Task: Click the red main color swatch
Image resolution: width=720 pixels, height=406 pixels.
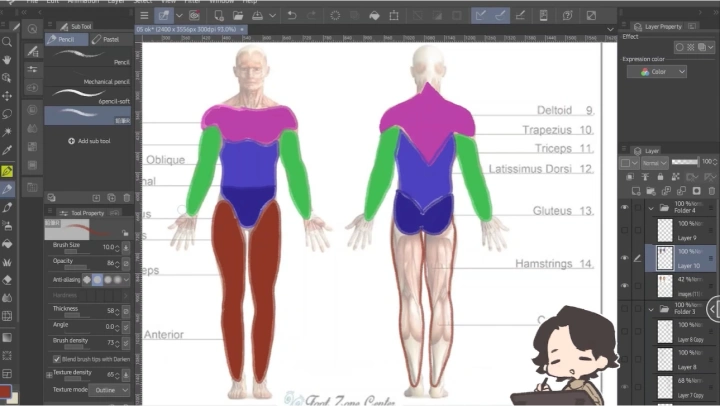Action: point(5,391)
